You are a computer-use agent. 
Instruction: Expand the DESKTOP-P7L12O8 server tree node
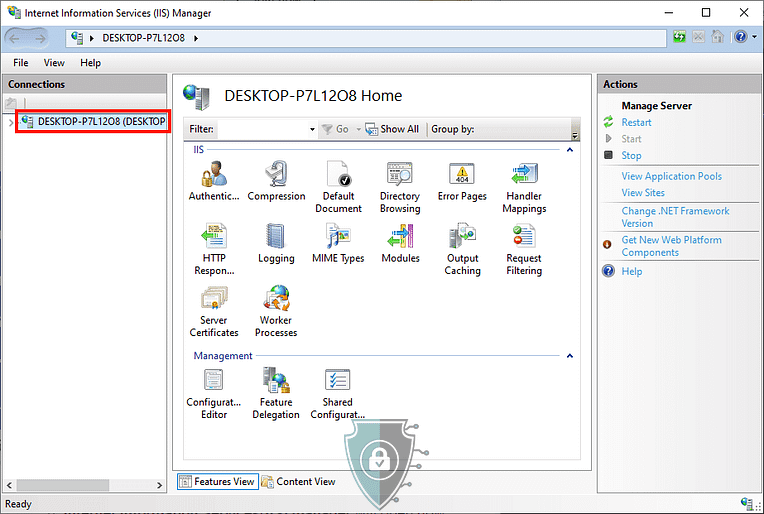10,122
